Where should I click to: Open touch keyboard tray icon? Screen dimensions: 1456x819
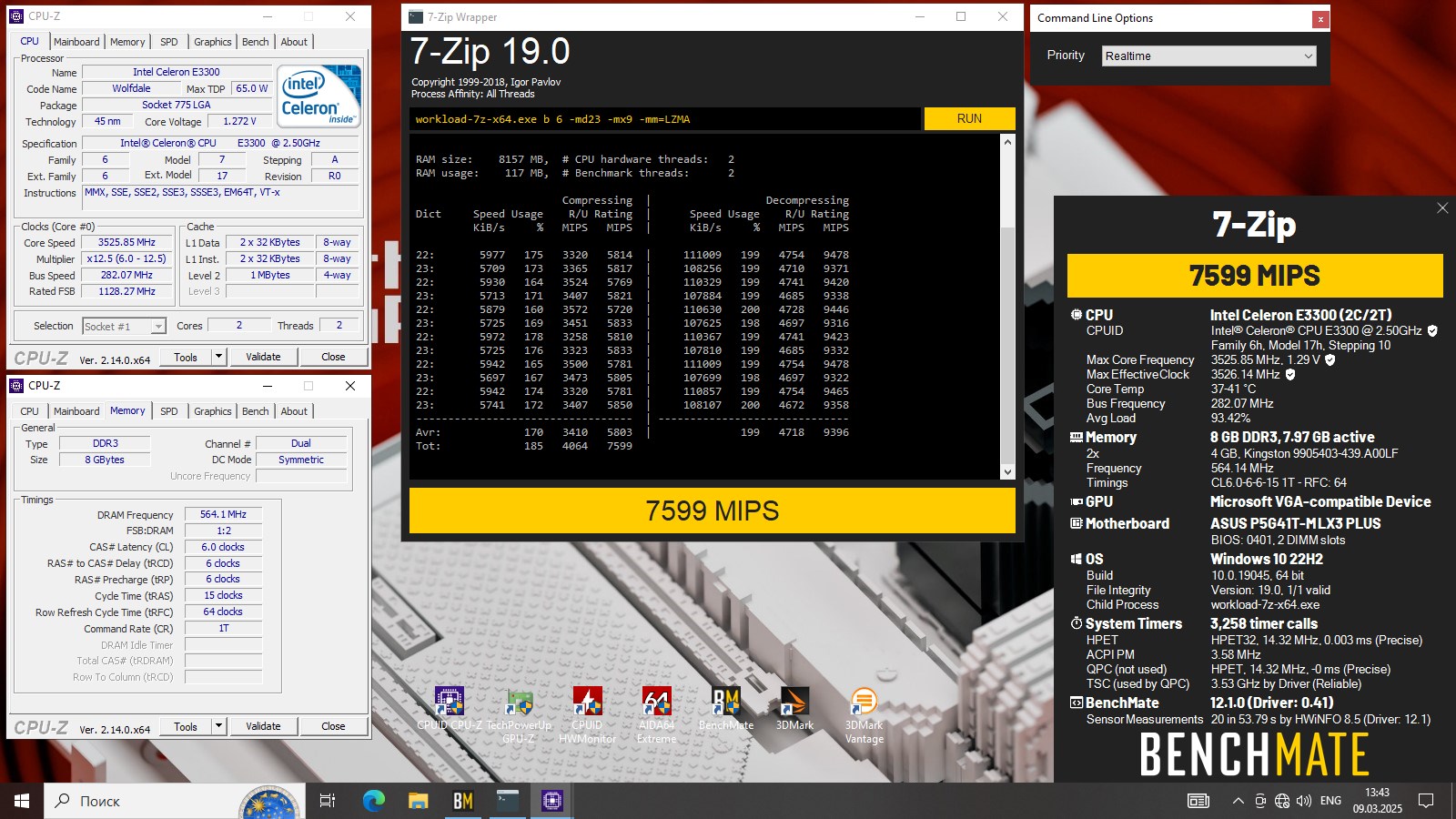click(x=1198, y=801)
